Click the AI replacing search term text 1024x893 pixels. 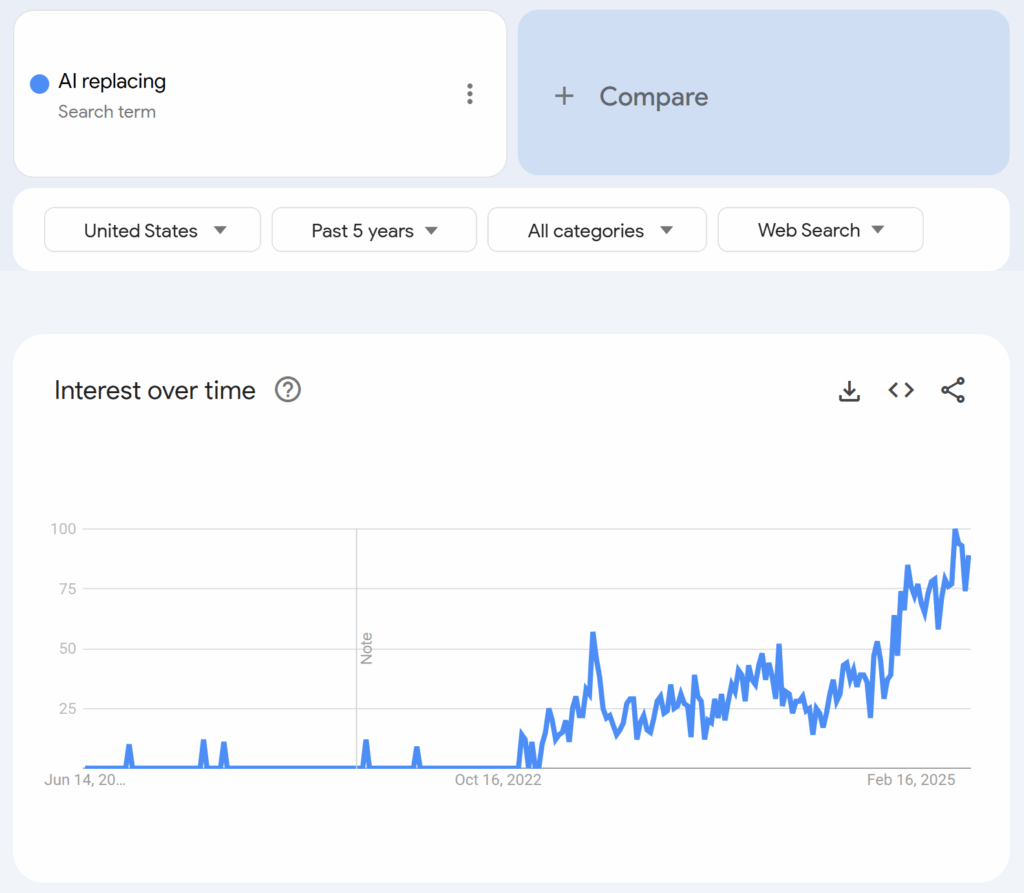[112, 81]
